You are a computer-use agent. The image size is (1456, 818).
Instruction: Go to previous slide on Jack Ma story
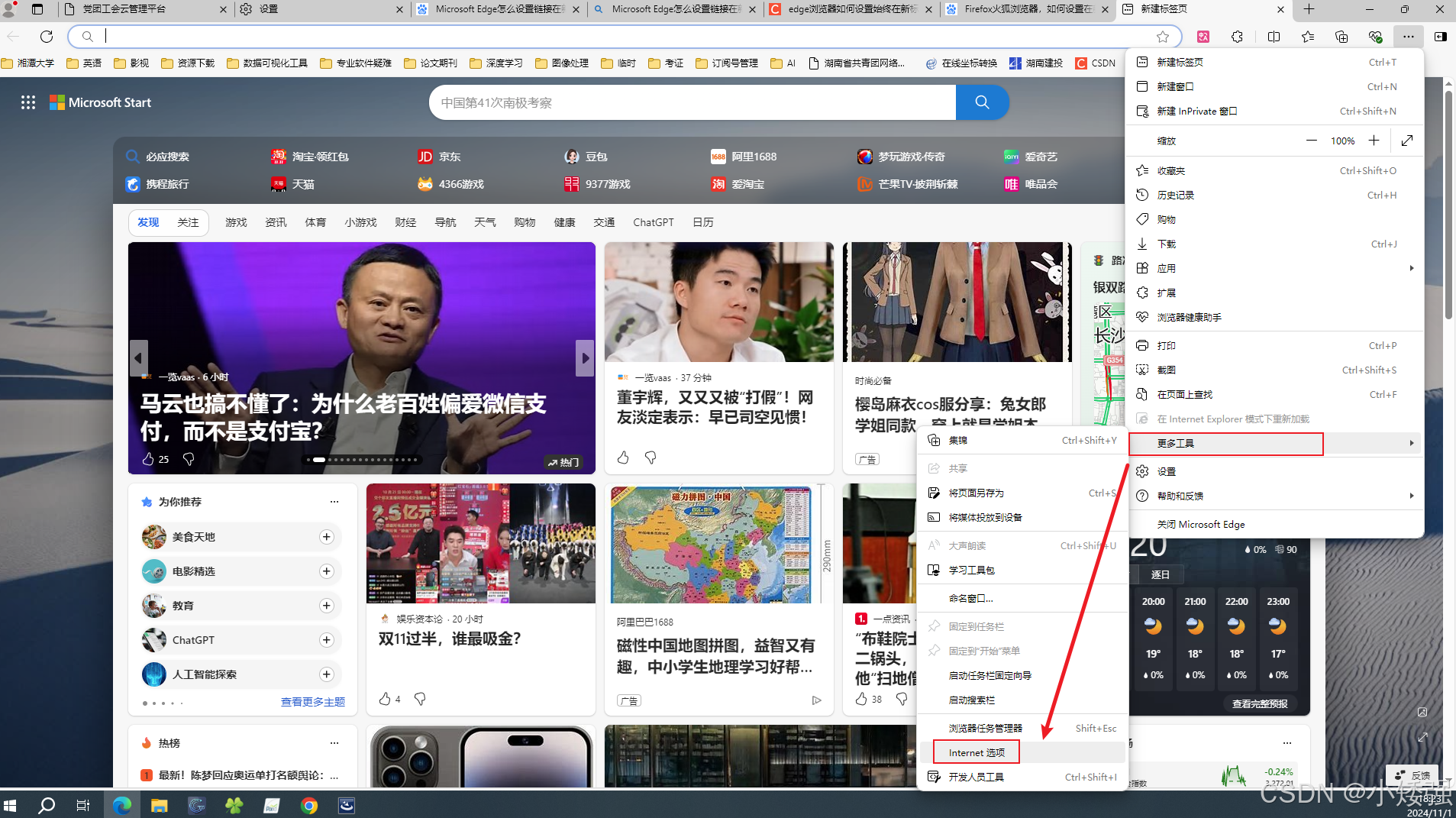138,357
